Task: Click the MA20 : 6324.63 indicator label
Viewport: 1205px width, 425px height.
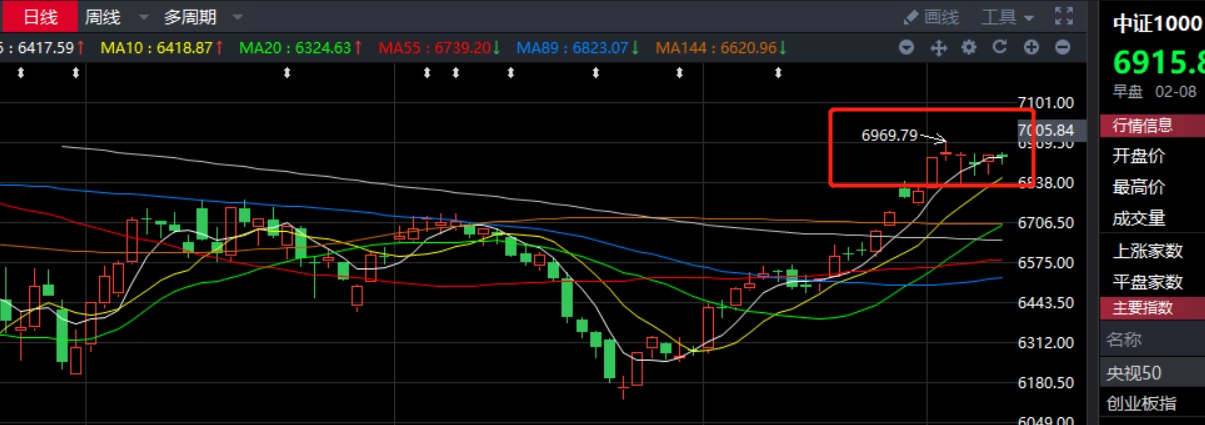Action: [302, 47]
